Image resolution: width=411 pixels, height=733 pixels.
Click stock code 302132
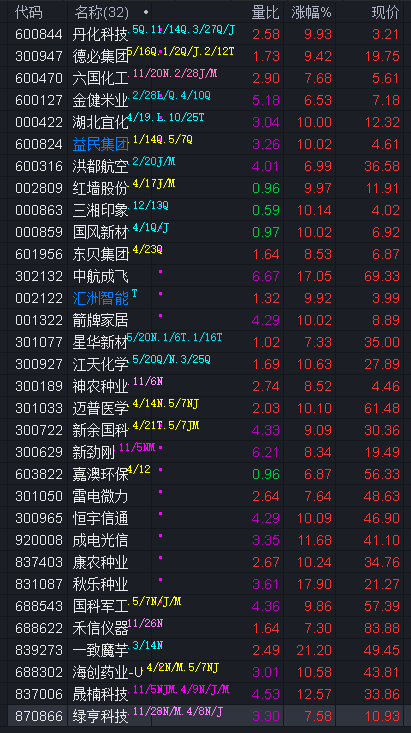(x=39, y=276)
